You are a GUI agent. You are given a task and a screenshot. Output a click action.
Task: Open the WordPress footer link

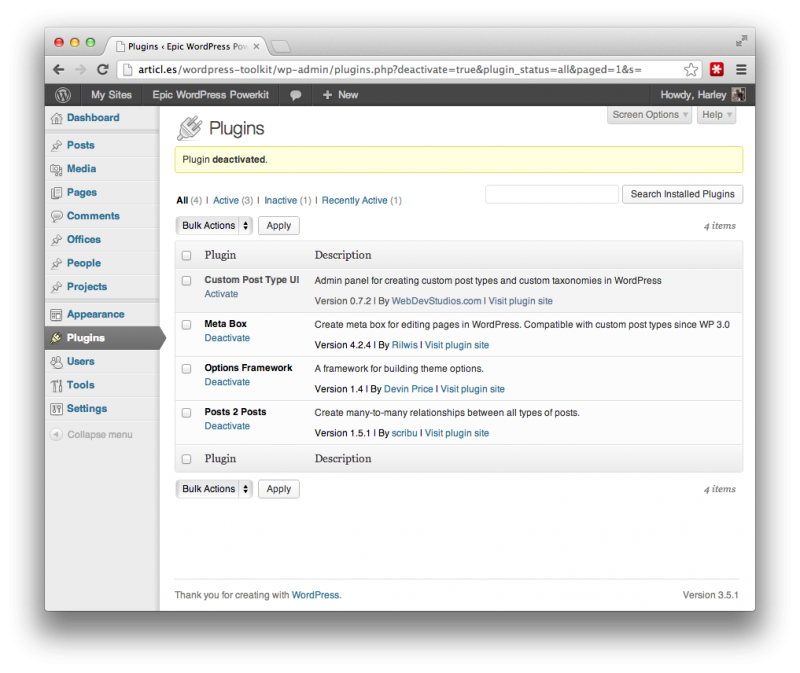315,595
